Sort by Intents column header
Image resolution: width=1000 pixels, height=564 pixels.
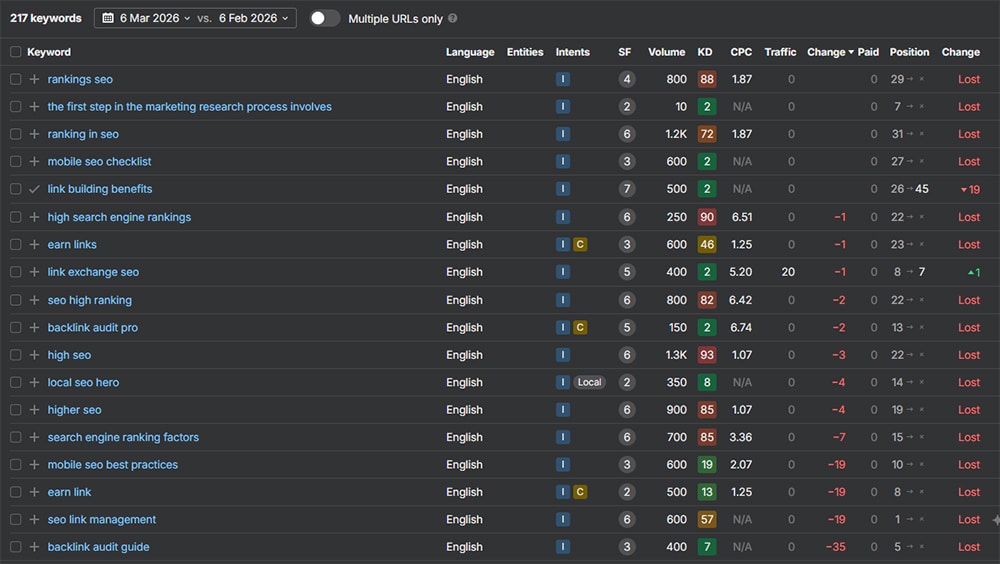tap(572, 52)
